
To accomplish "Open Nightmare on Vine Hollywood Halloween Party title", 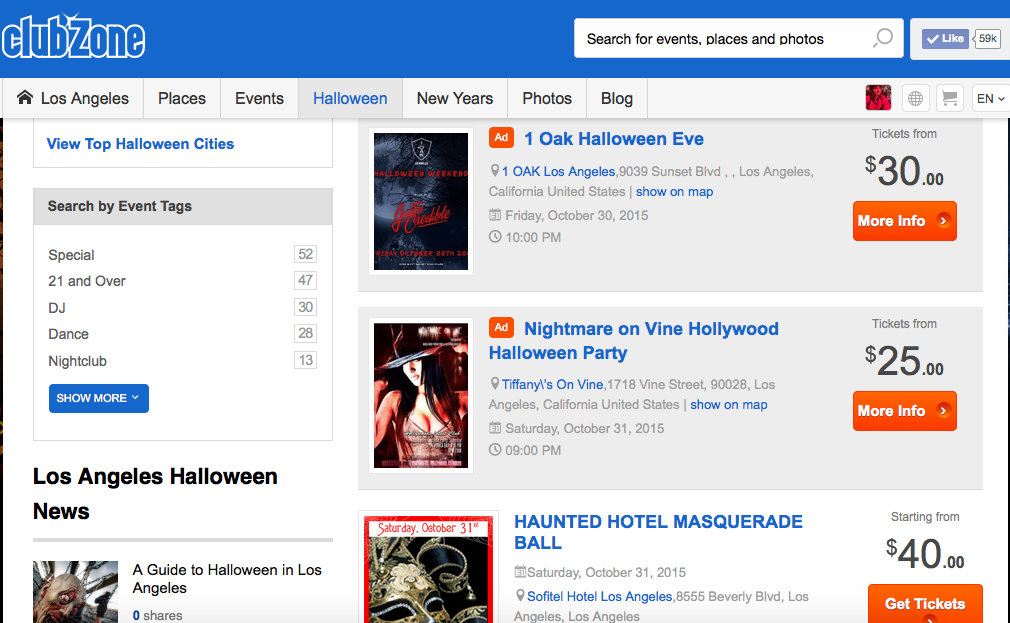I will click(634, 341).
